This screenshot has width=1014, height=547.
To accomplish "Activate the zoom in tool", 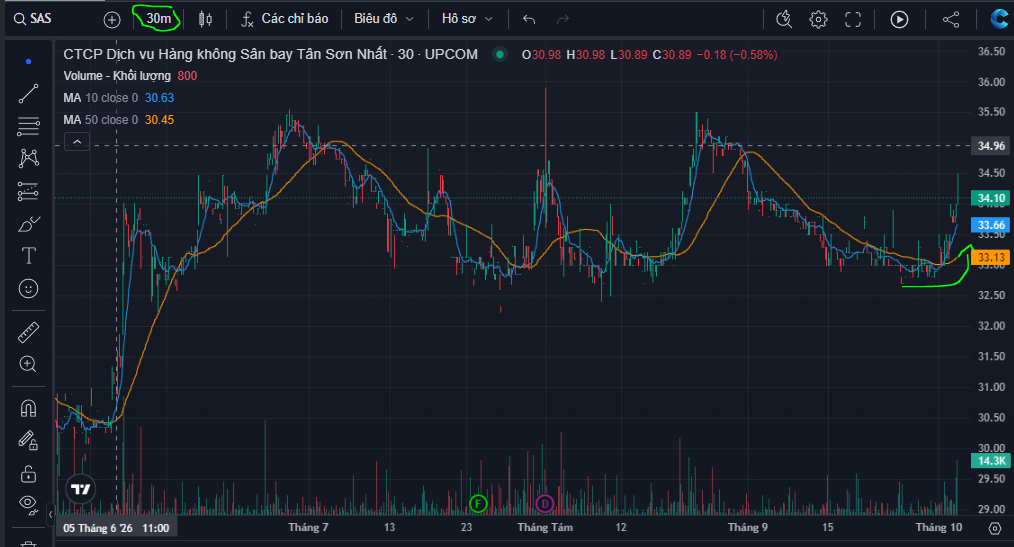I will coord(28,364).
